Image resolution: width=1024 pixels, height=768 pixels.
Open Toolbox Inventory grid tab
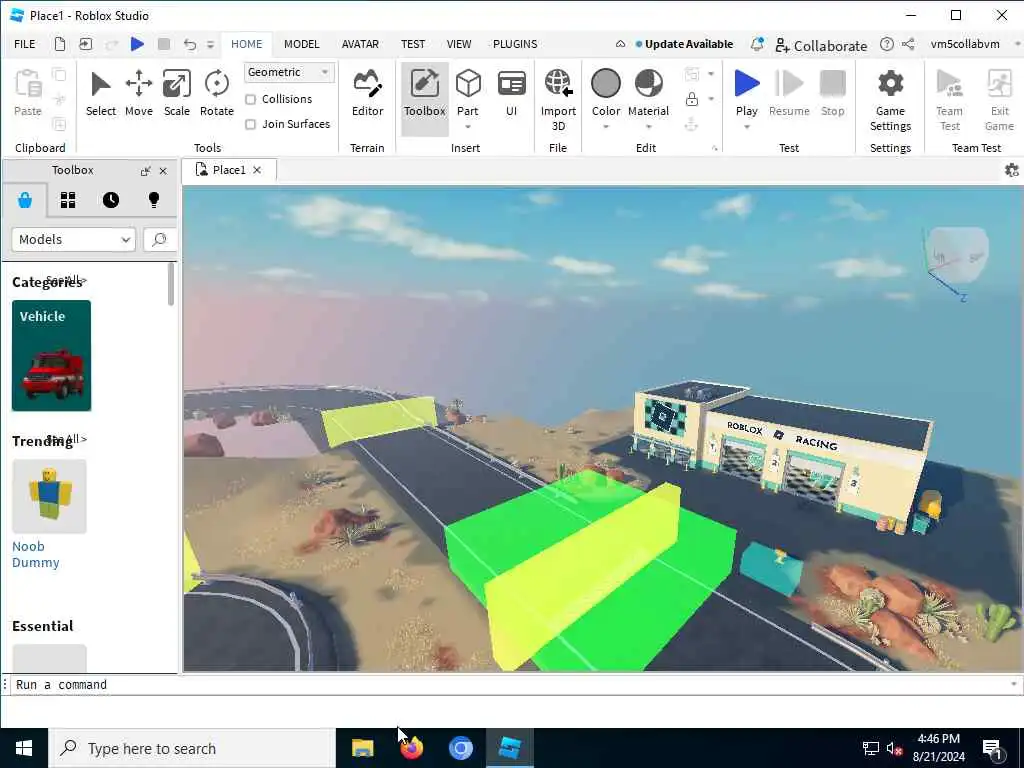click(68, 200)
